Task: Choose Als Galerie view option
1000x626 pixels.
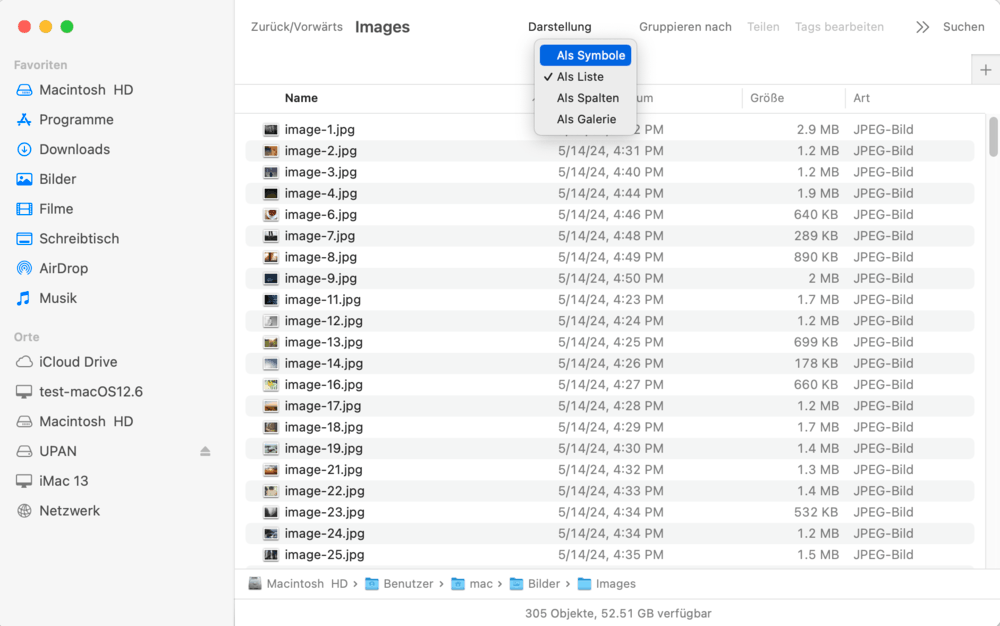Action: (x=585, y=119)
